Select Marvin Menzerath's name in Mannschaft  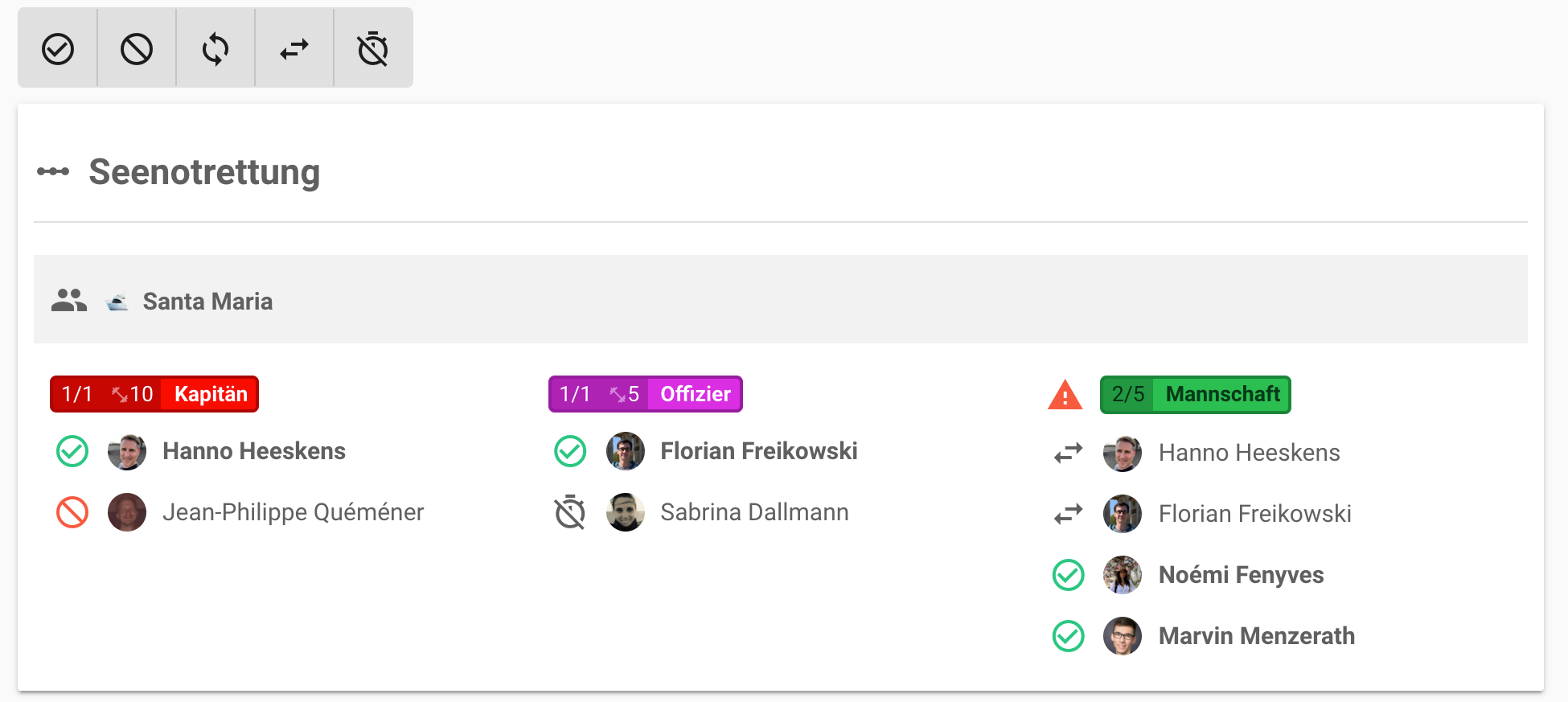pos(1256,636)
